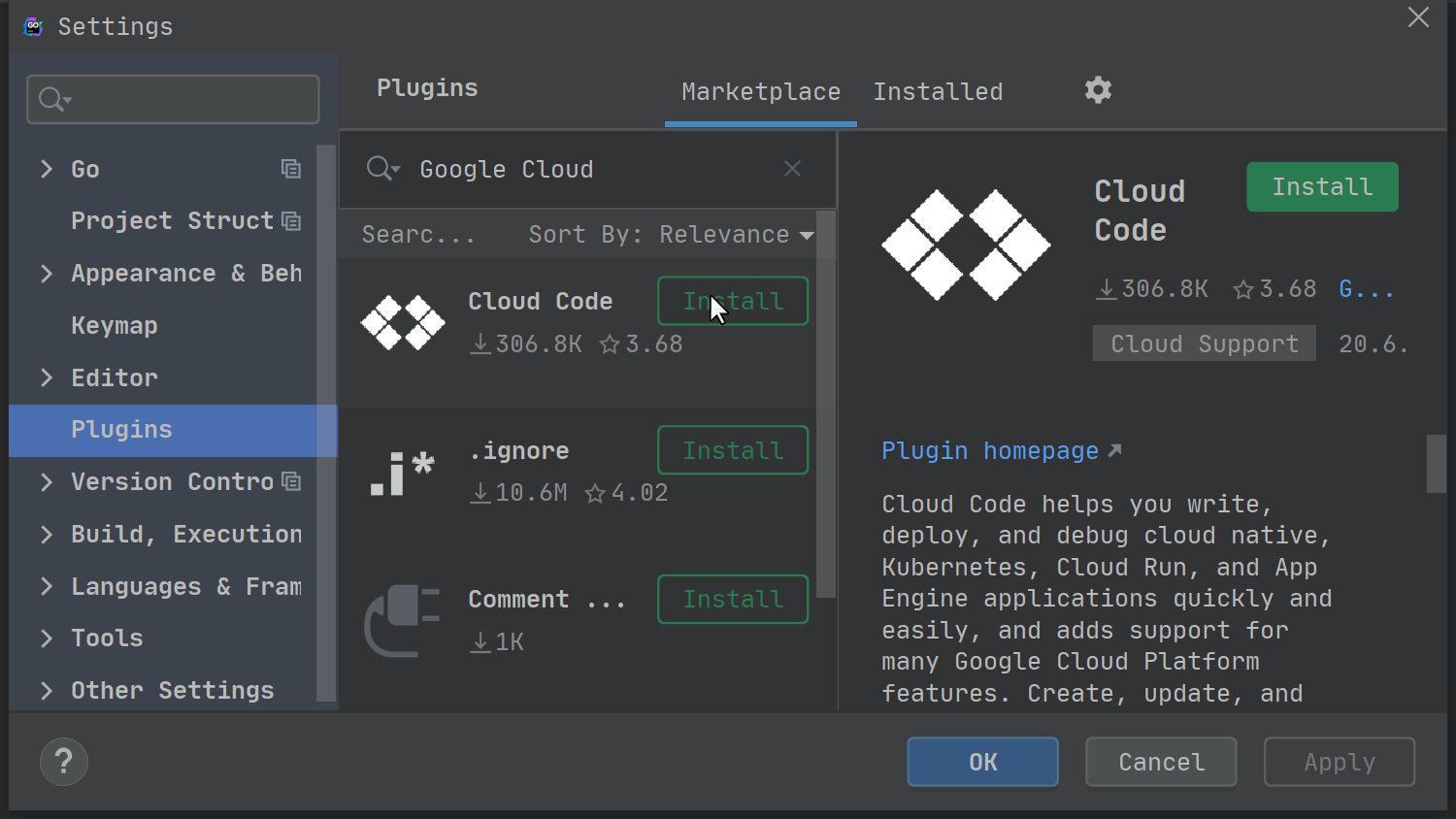The image size is (1456, 819).
Task: Open the Plugin homepage link
Action: tap(990, 451)
